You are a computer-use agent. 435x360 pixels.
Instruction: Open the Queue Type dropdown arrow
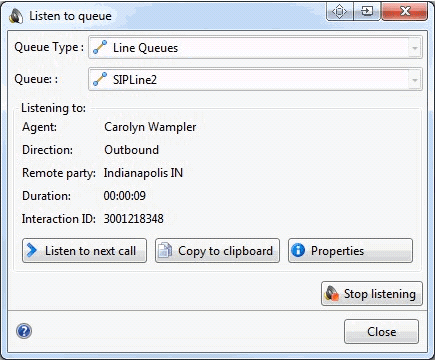415,48
